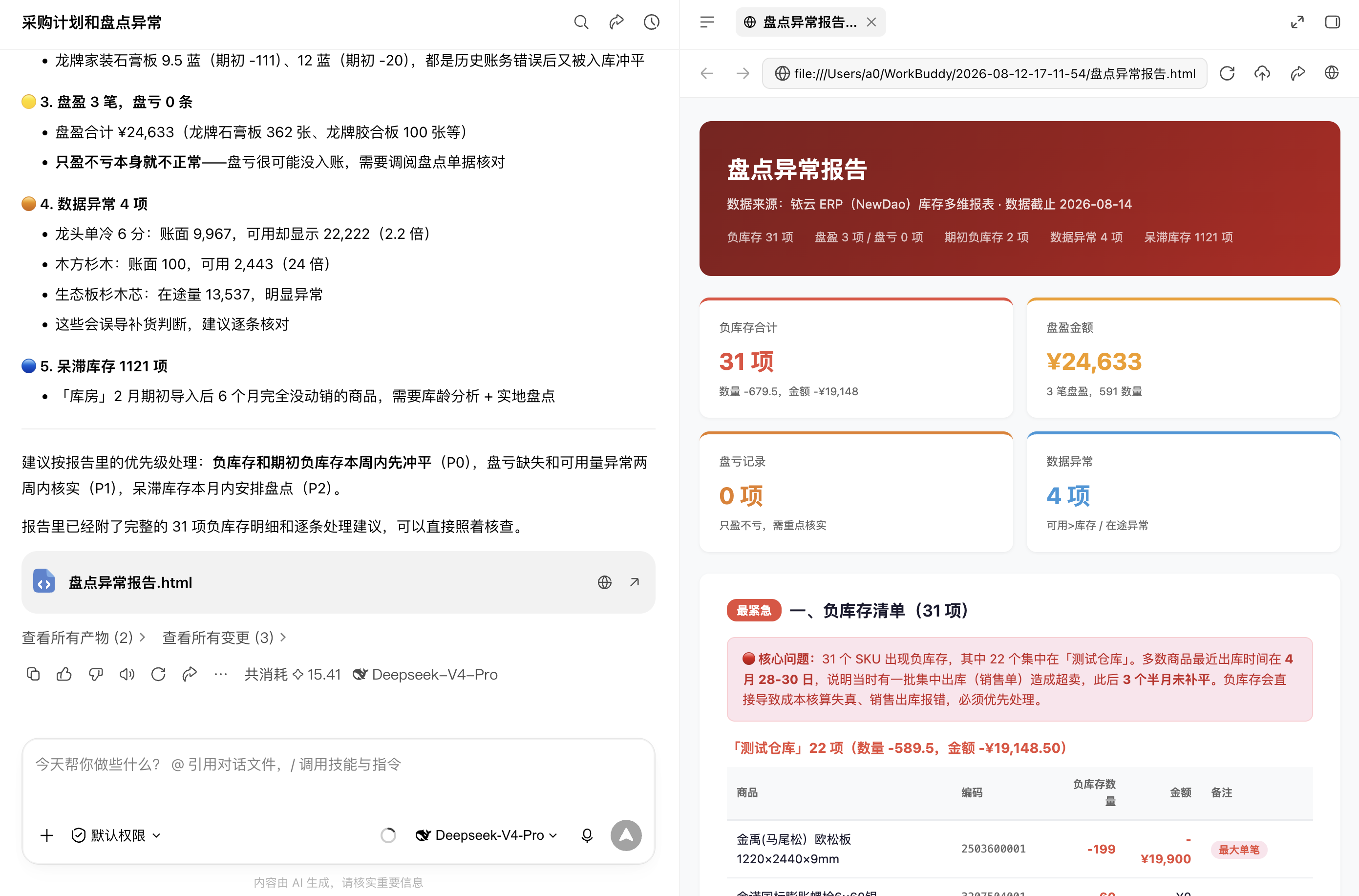Screen dimensions: 1359x896
Task: Expand the preview panel to fullscreen
Action: click(1297, 22)
